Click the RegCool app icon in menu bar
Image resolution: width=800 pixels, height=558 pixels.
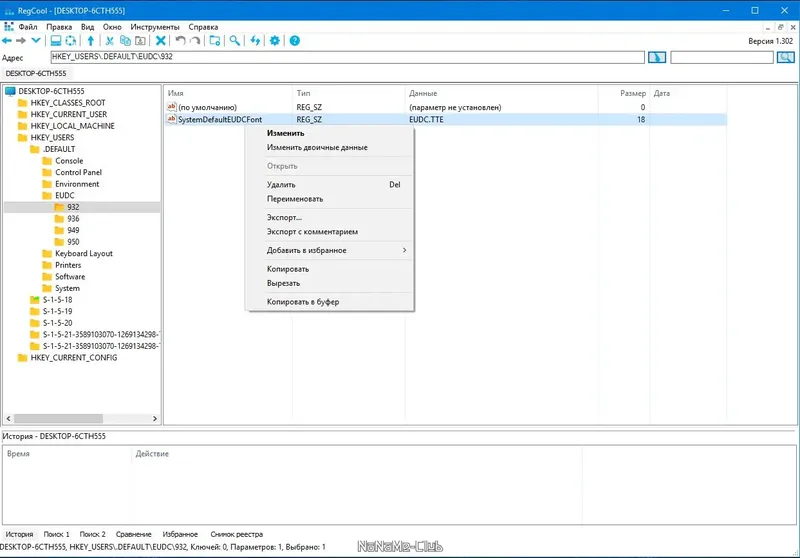[9, 27]
